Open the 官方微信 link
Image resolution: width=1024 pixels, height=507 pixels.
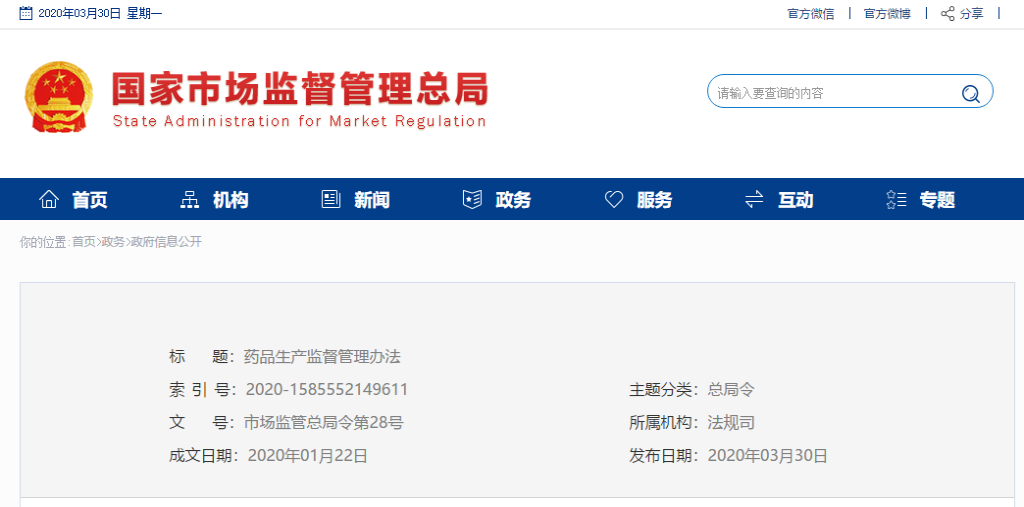pyautogui.click(x=810, y=14)
